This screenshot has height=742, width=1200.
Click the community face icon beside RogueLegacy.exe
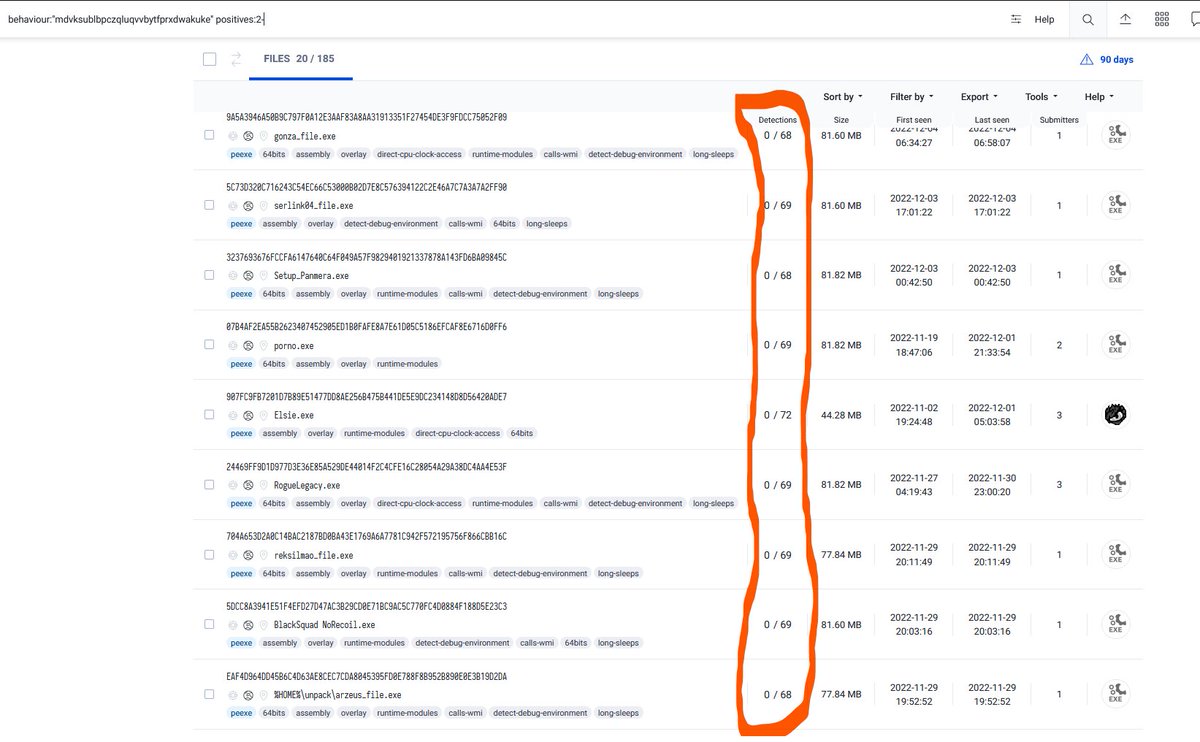[248, 485]
